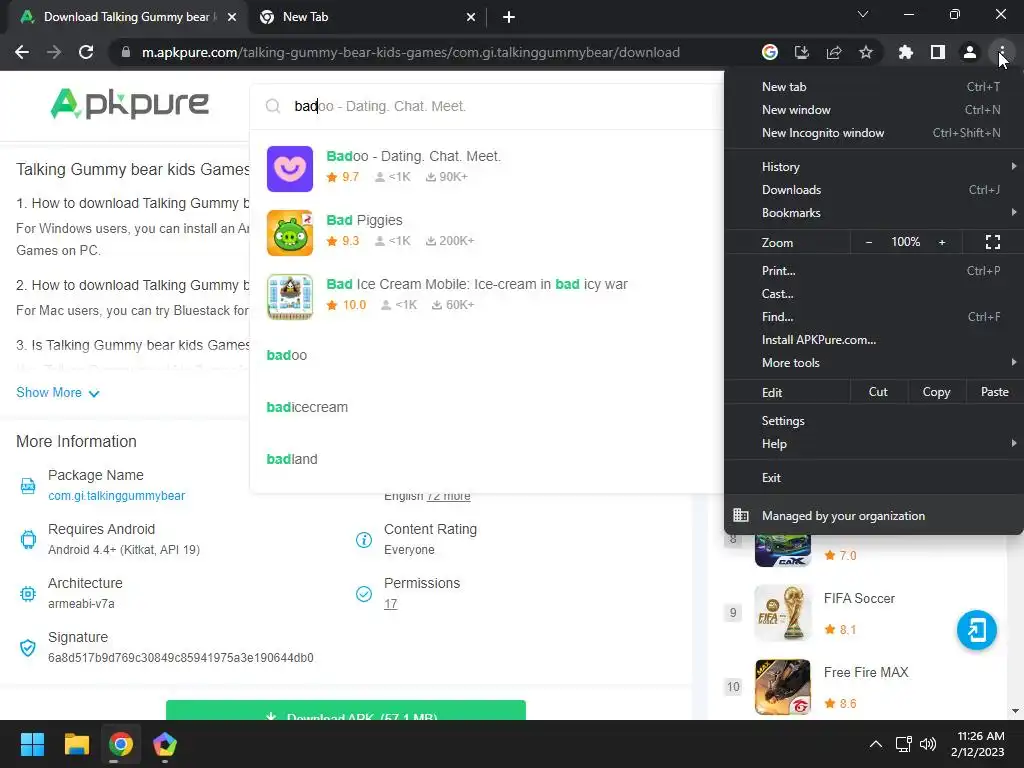
Task: Expand the Show More section
Action: (57, 392)
